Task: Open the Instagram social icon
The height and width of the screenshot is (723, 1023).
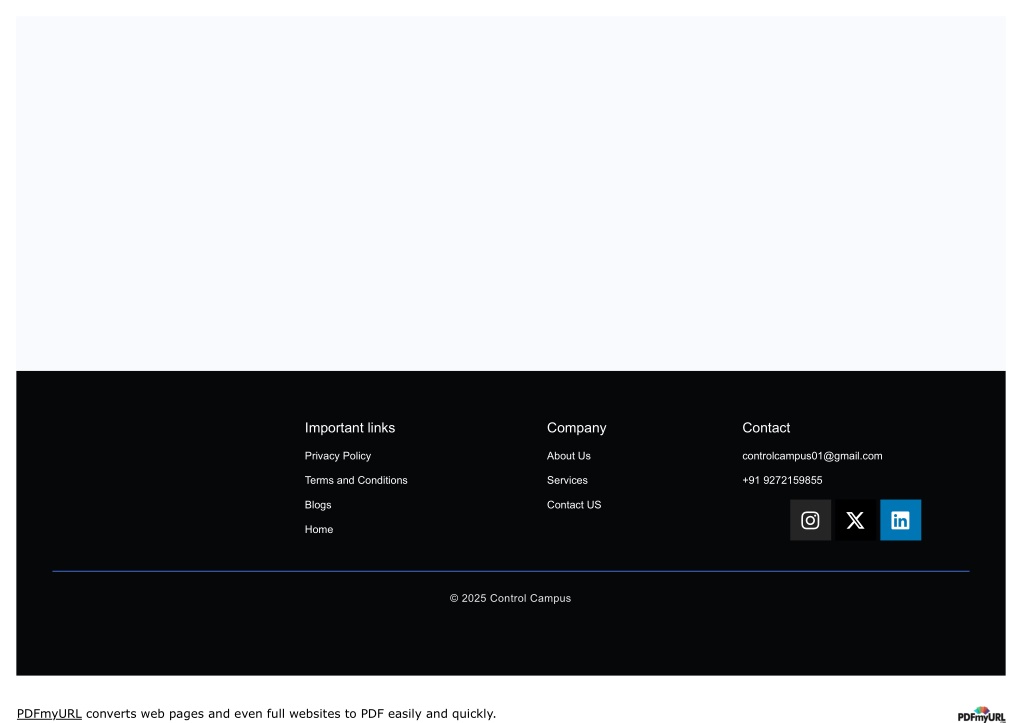Action: pos(810,520)
